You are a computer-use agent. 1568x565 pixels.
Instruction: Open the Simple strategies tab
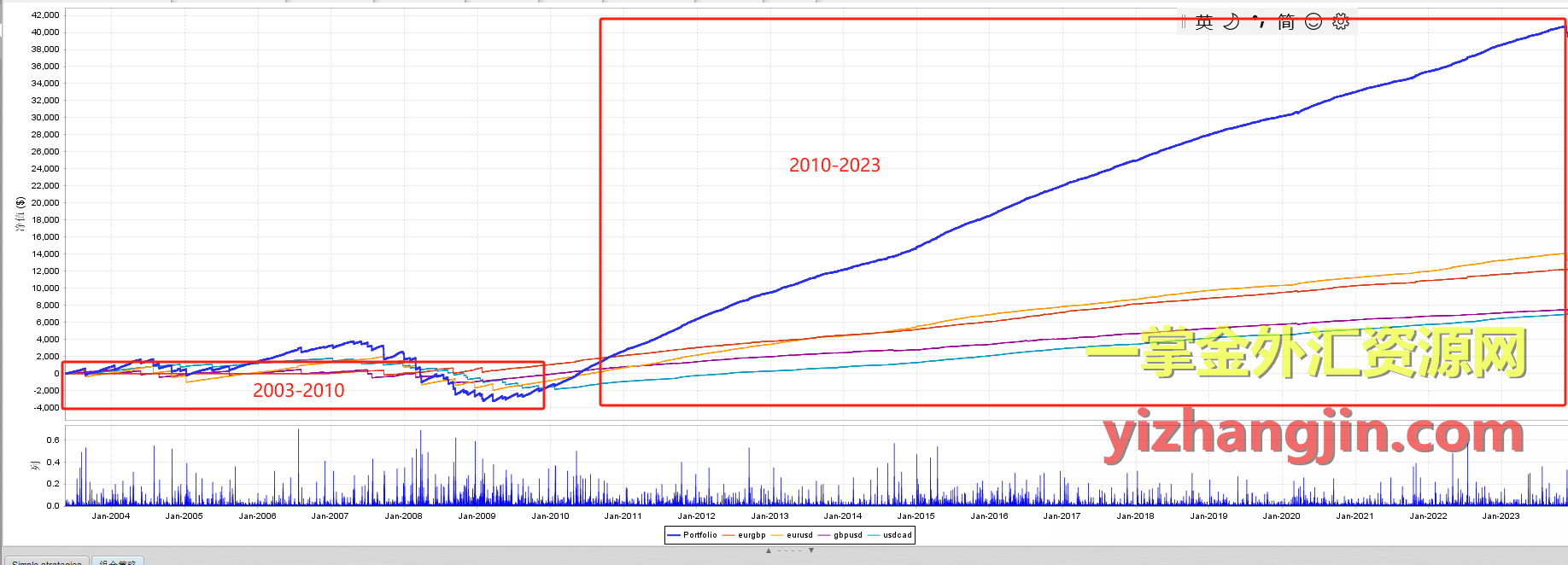tap(47, 561)
